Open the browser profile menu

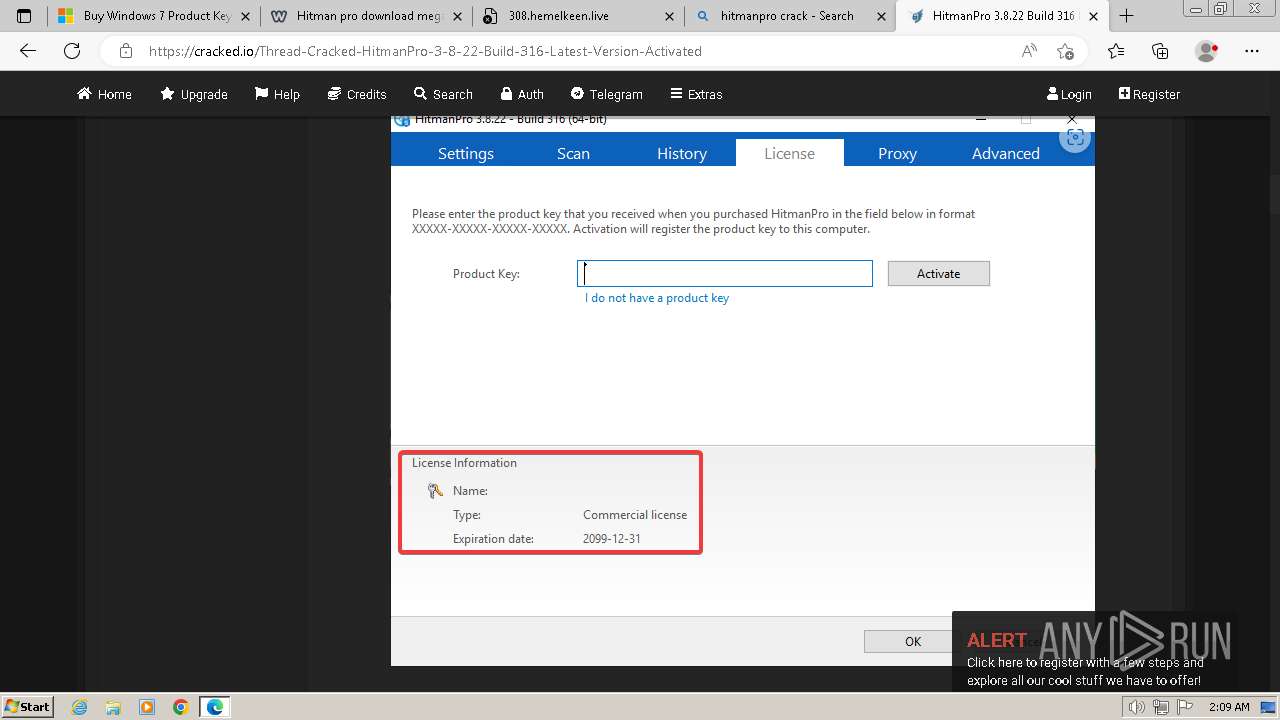click(x=1206, y=51)
